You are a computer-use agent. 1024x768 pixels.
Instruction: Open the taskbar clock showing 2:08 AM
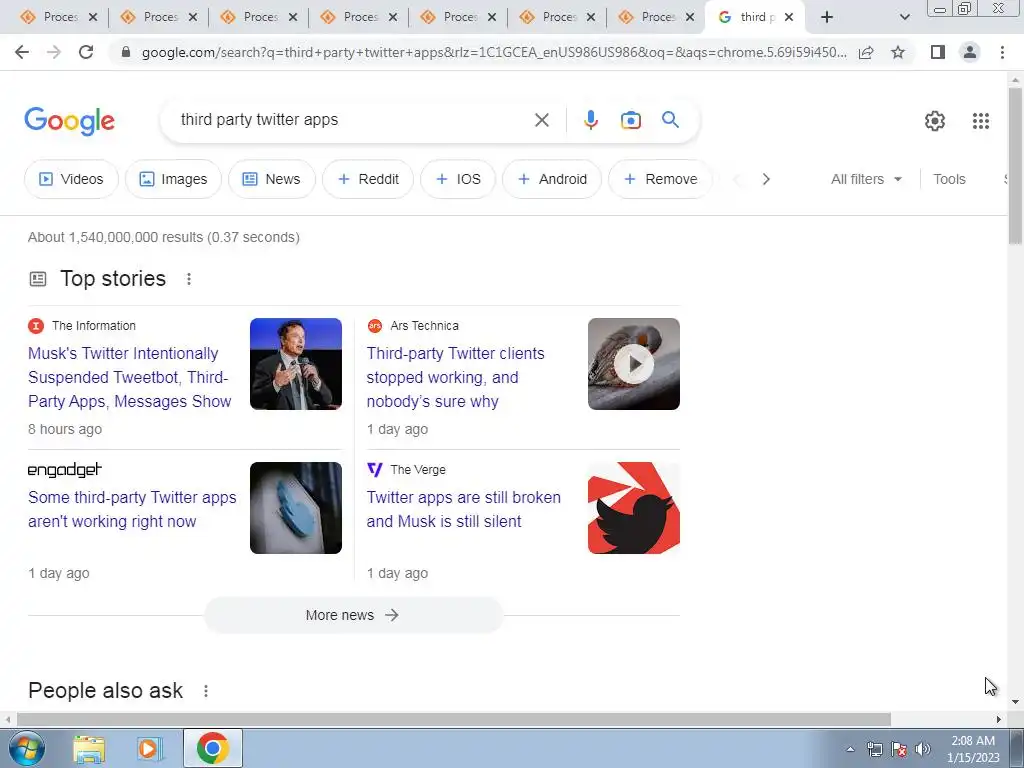click(972, 749)
